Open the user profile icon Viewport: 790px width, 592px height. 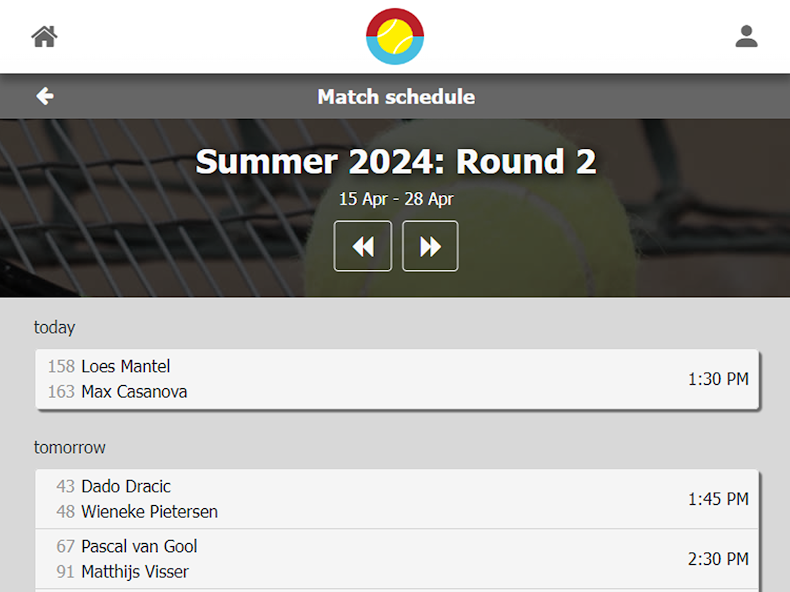click(x=746, y=37)
